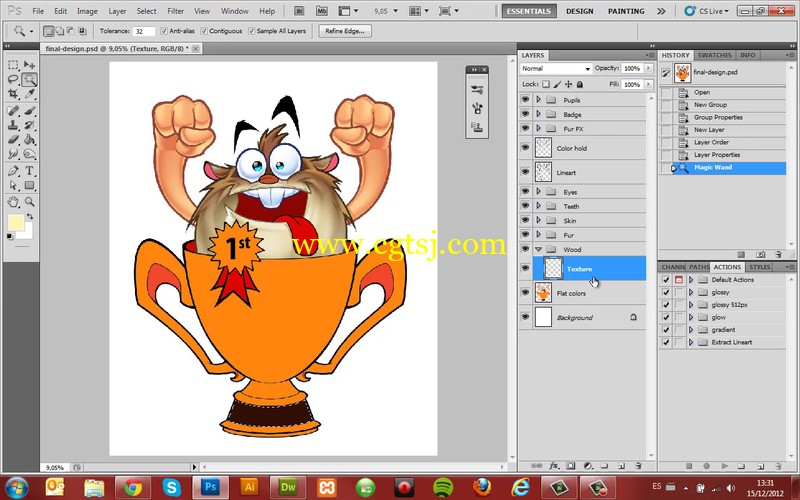This screenshot has height=500, width=800.
Task: Toggle the glossy action set checkbox
Action: point(665,292)
